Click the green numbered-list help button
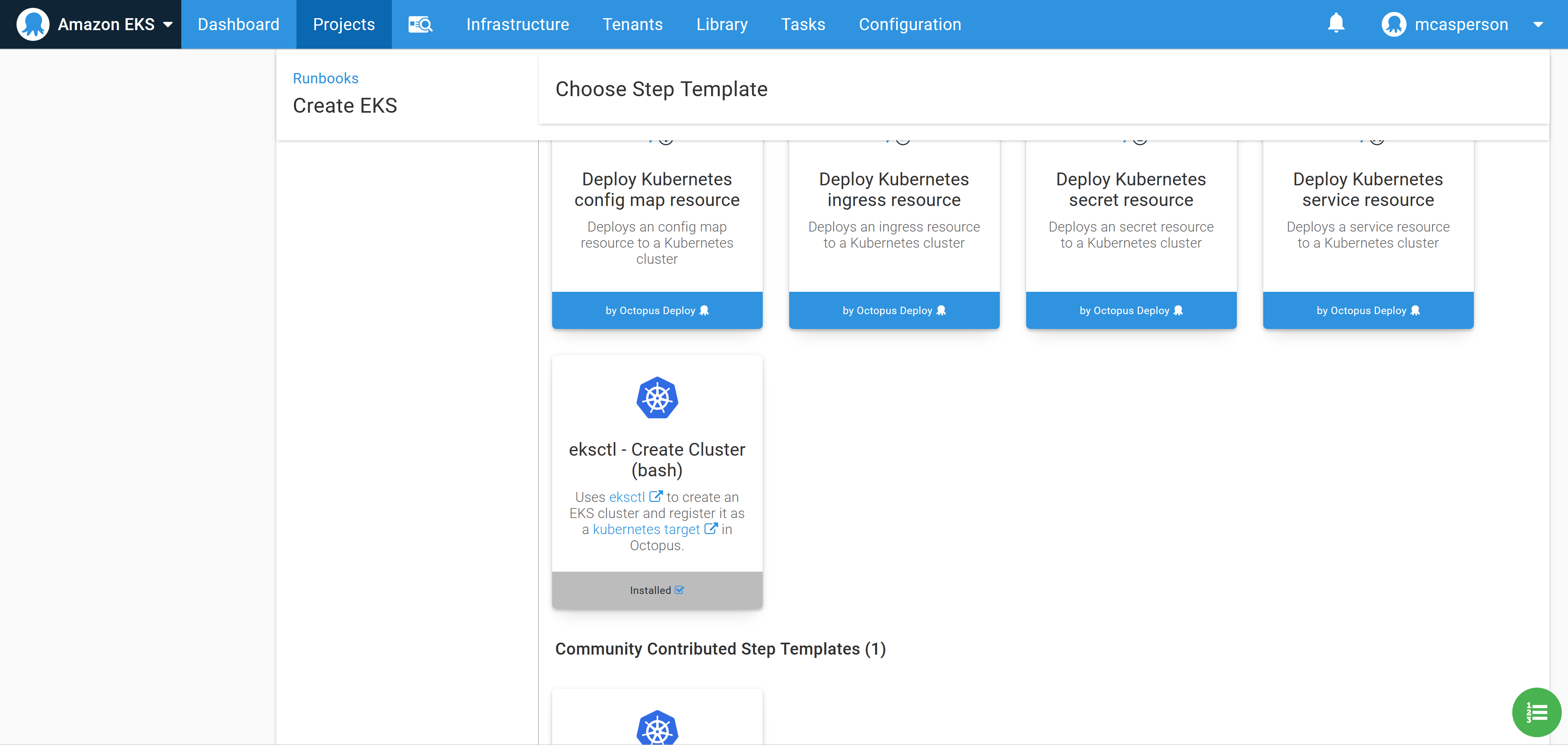 click(x=1536, y=712)
